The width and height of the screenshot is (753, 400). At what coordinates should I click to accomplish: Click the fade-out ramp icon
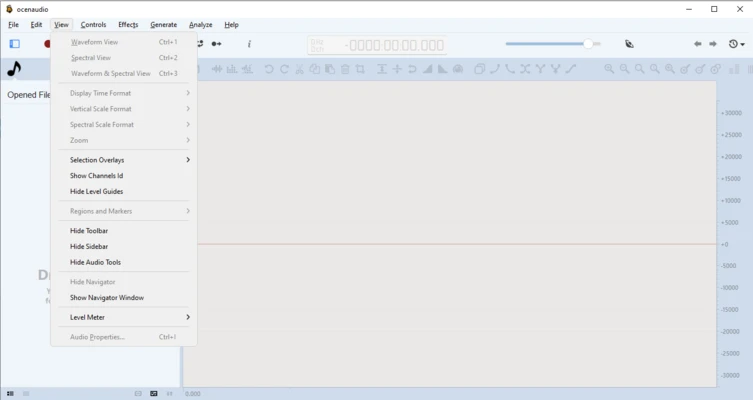pos(442,69)
